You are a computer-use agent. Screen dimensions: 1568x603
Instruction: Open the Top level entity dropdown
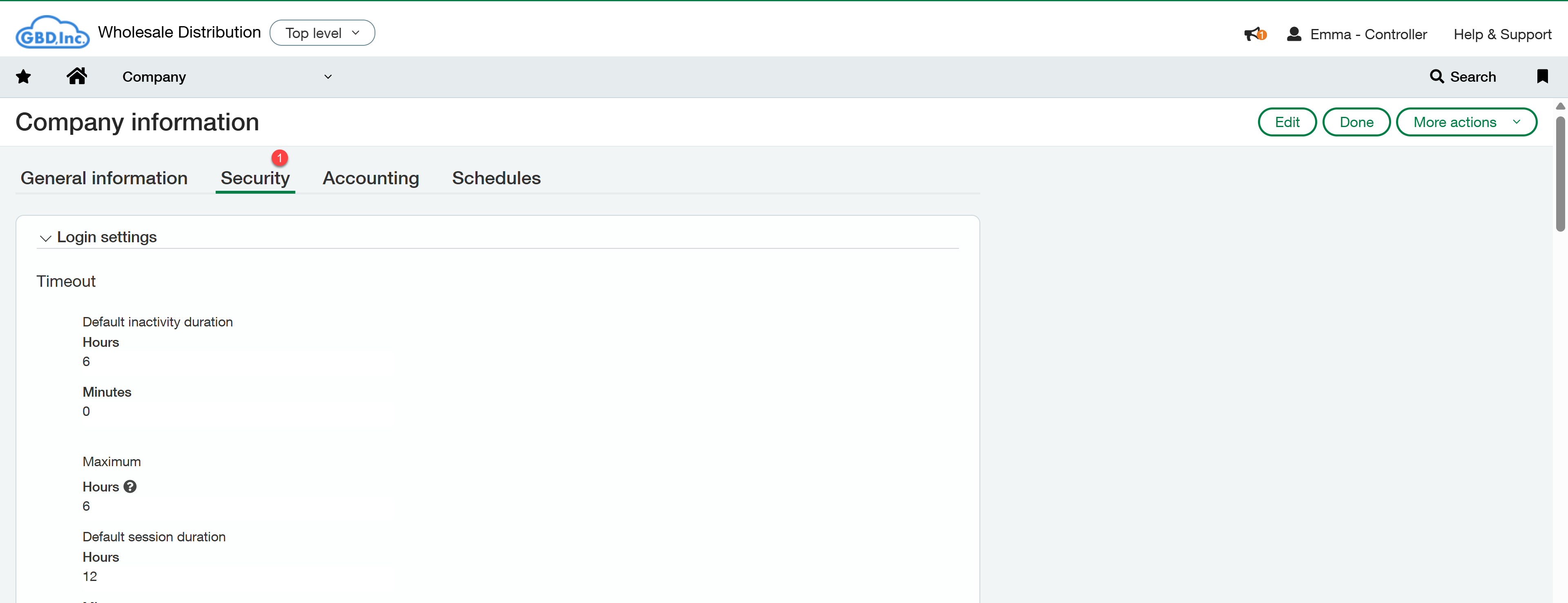point(322,33)
